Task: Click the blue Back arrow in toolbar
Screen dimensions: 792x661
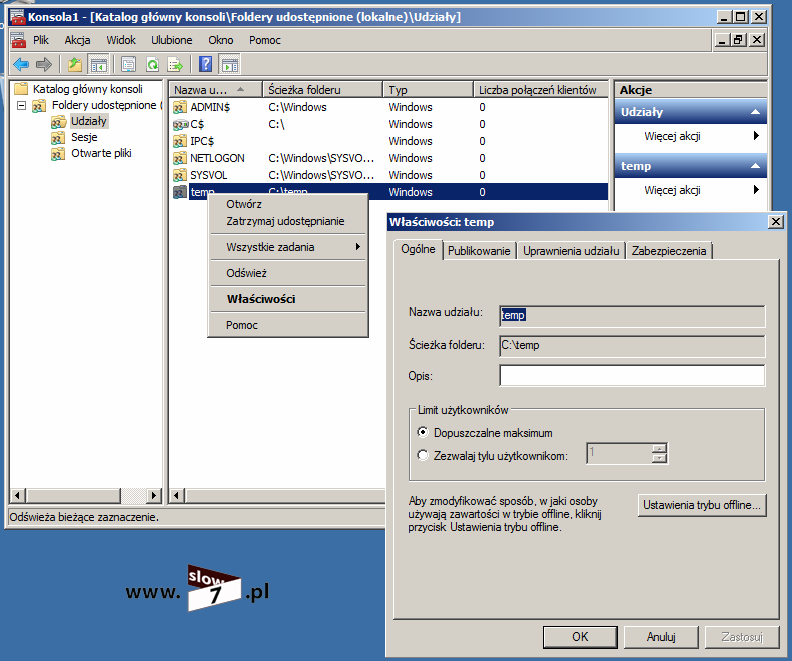Action: click(20, 65)
